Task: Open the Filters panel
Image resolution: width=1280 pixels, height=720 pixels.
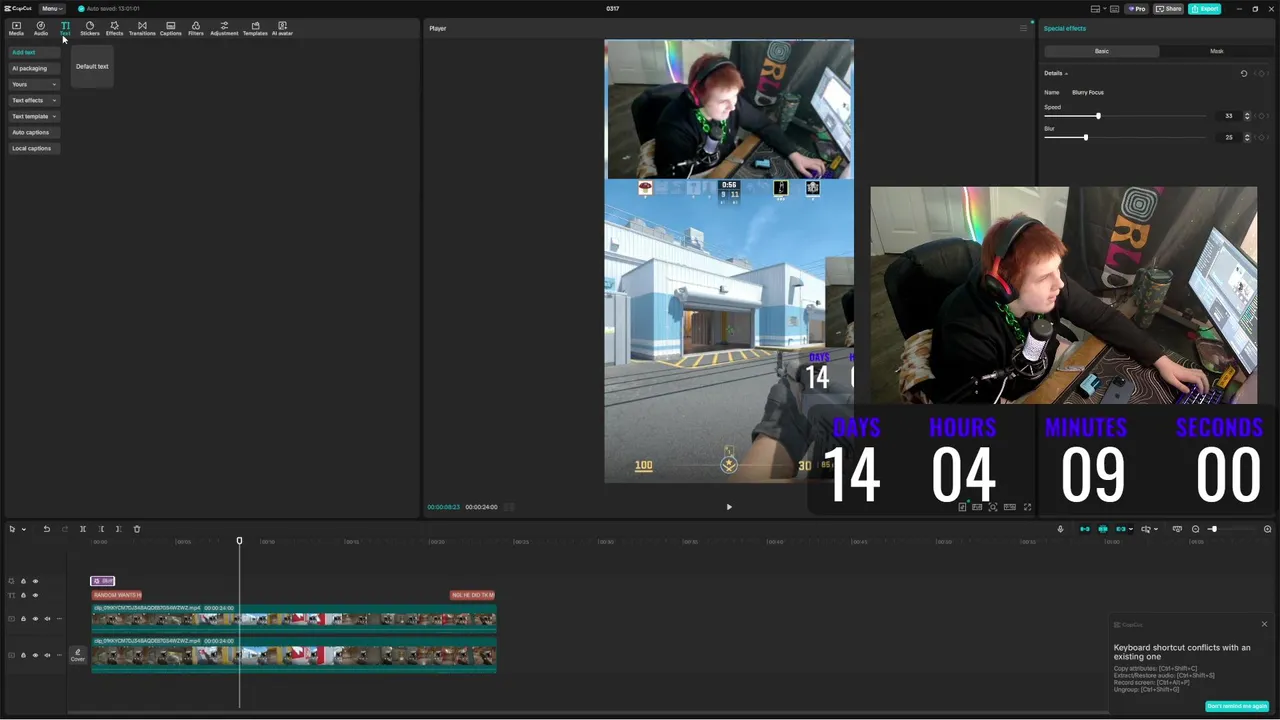Action: coord(196,28)
